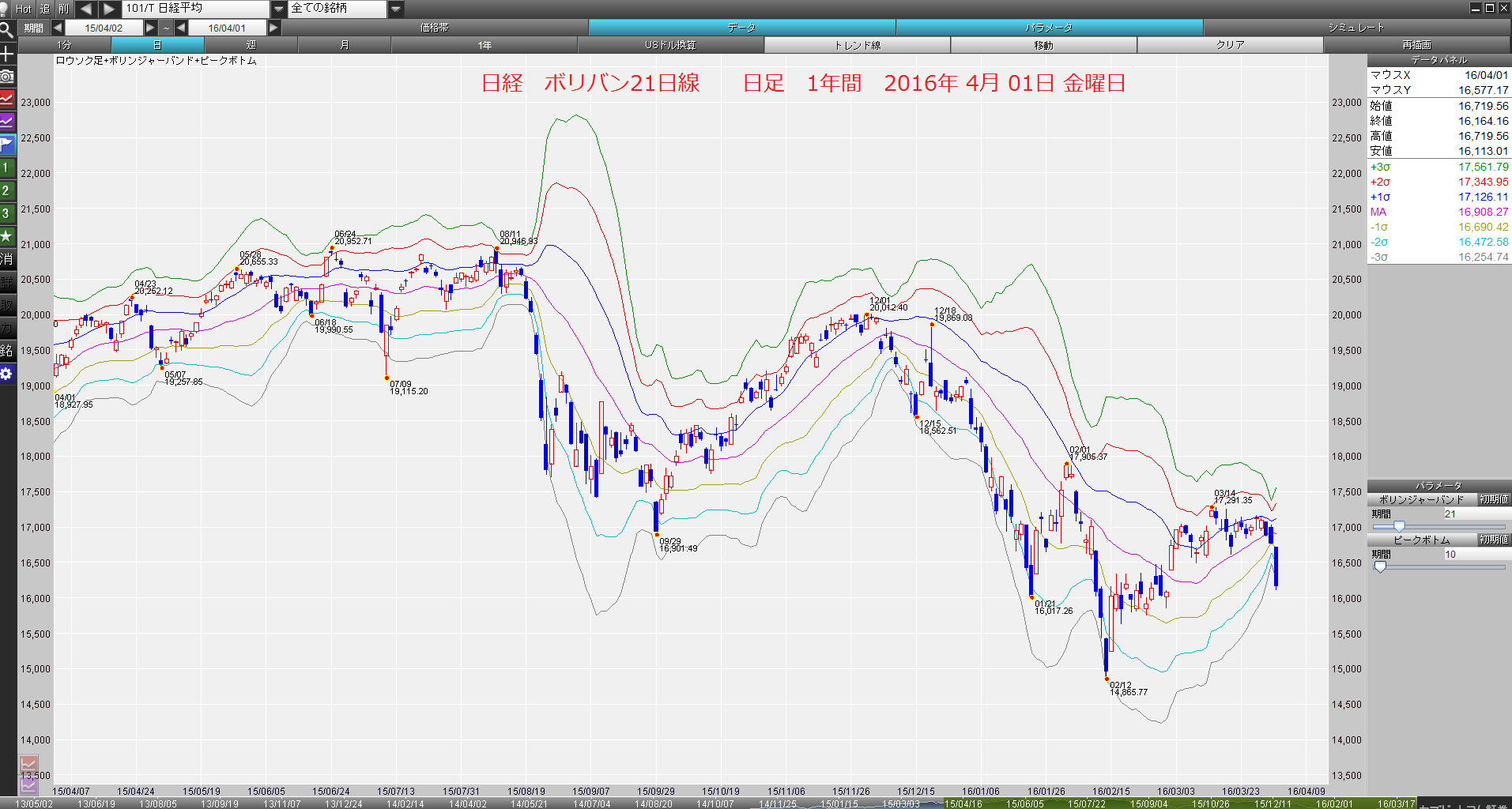
Task: Step end date 16/04/01 forward
Action: click(273, 28)
